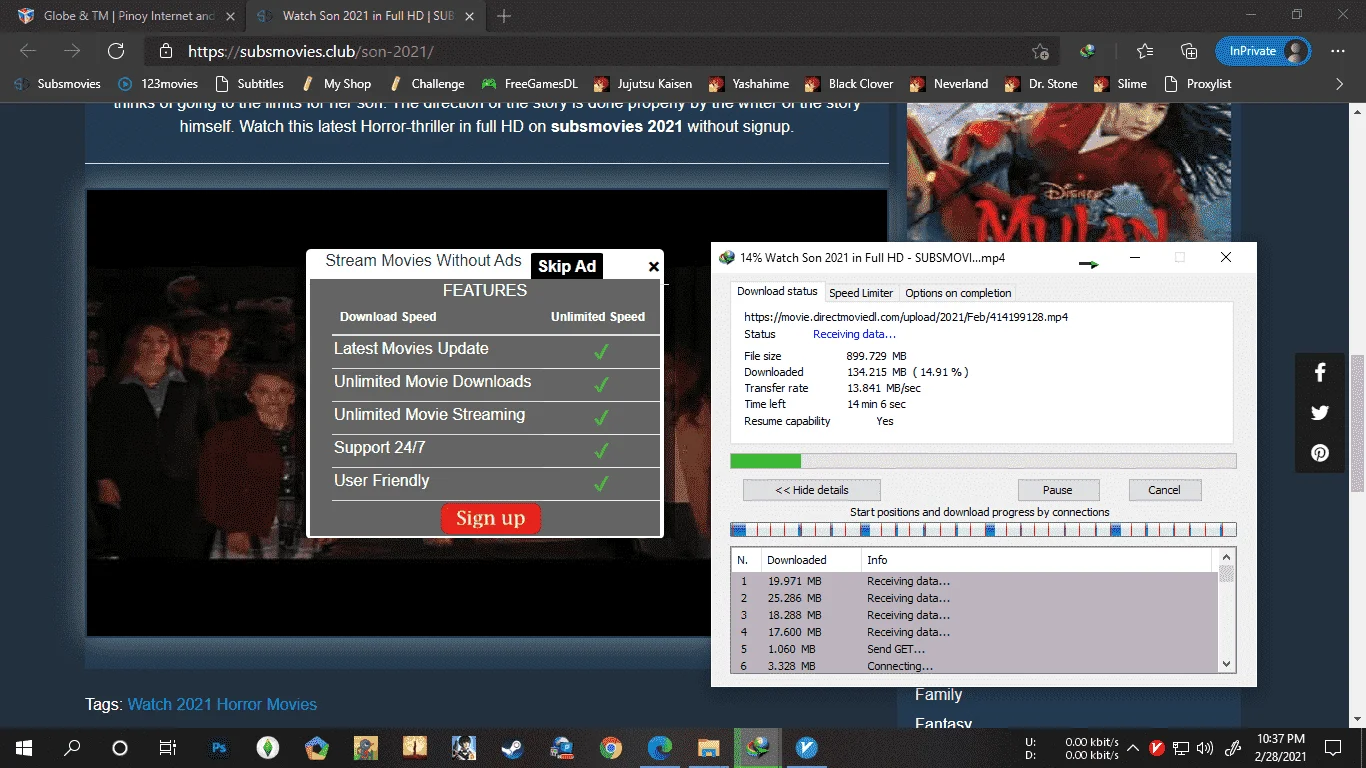
Task: Switch to Microsoft Edge taskbar icon
Action: click(x=659, y=747)
